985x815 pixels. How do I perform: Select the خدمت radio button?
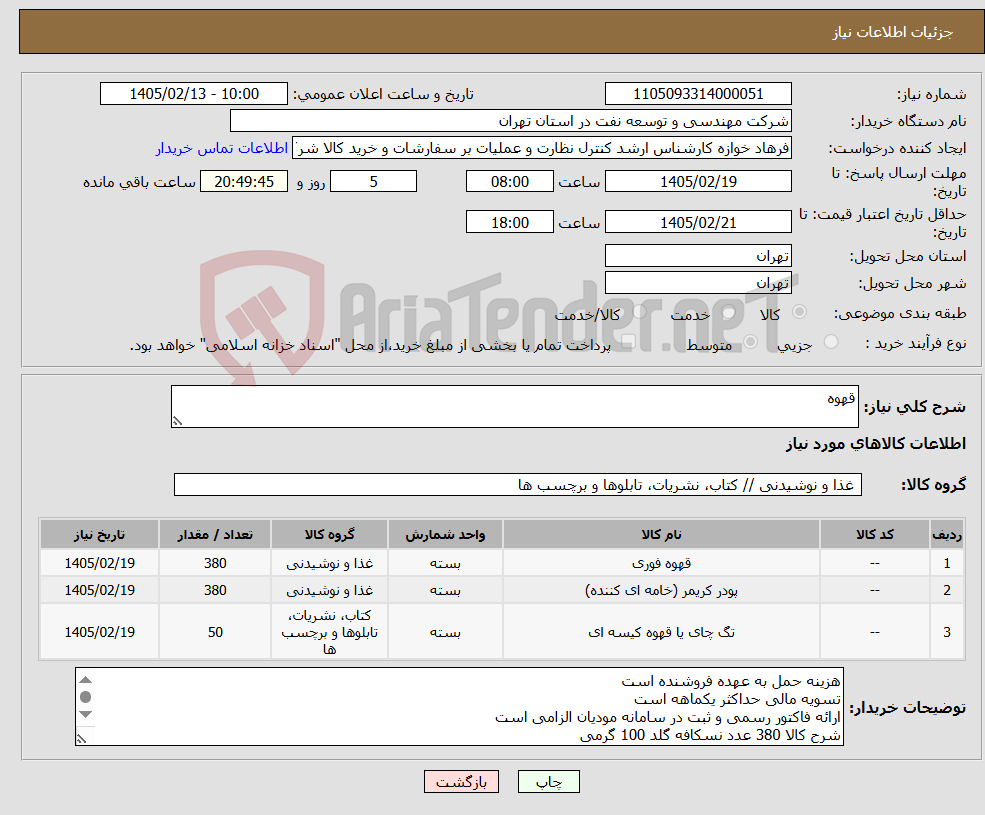[x=729, y=312]
